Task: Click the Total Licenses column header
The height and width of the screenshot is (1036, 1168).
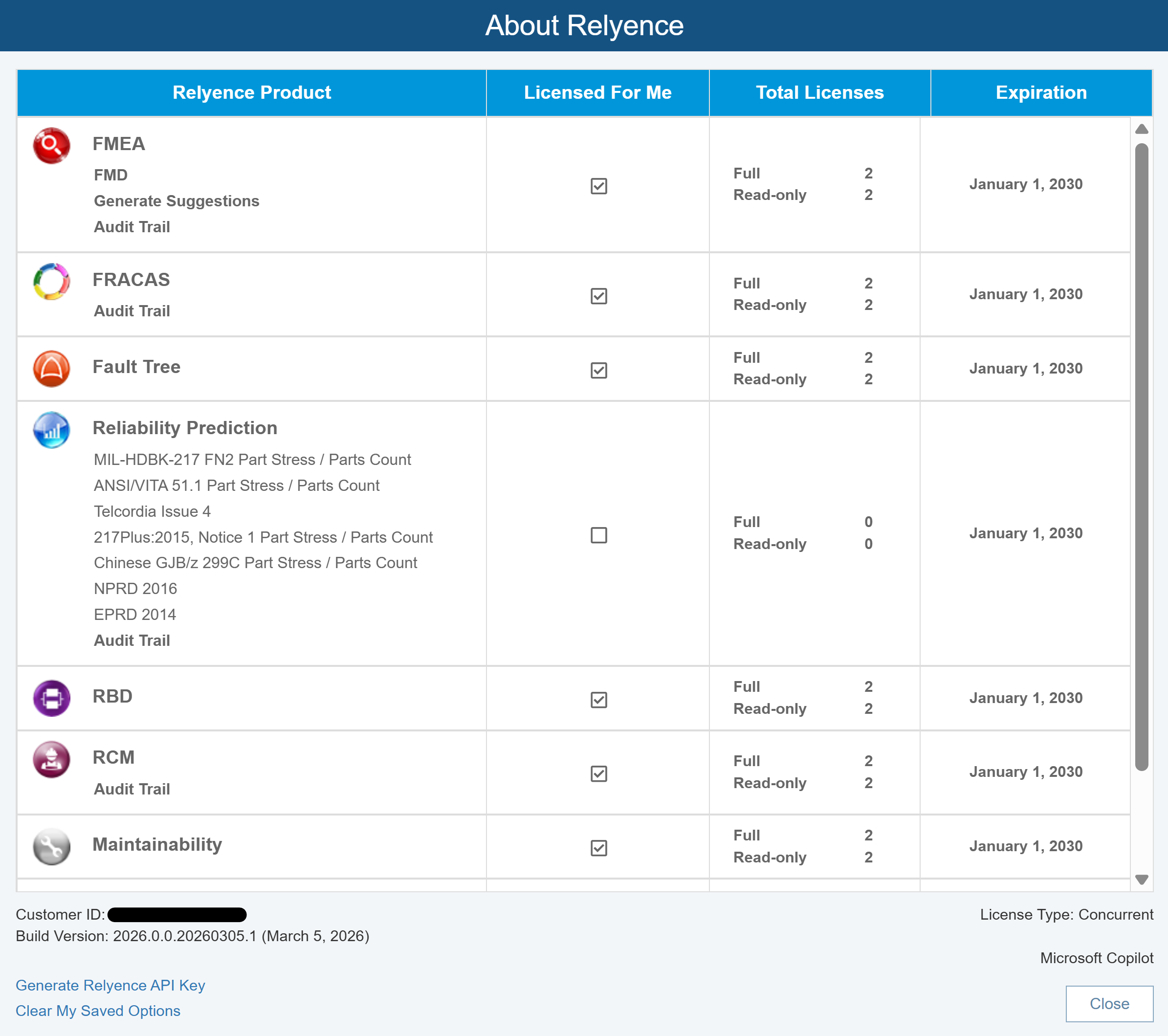Action: [819, 92]
